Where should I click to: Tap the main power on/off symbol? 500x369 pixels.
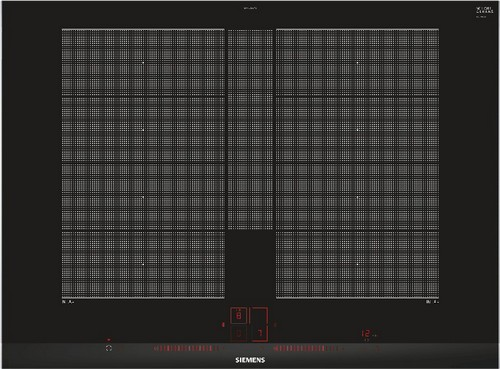coord(109,348)
